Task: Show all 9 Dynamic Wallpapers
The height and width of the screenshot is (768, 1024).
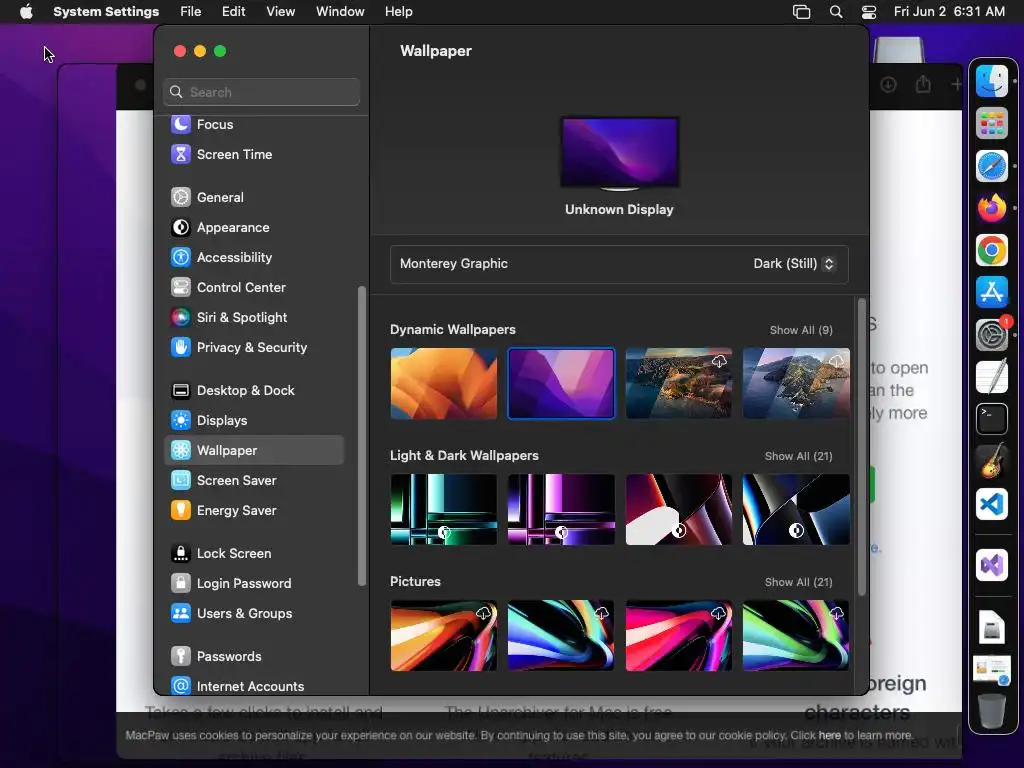Action: (801, 330)
